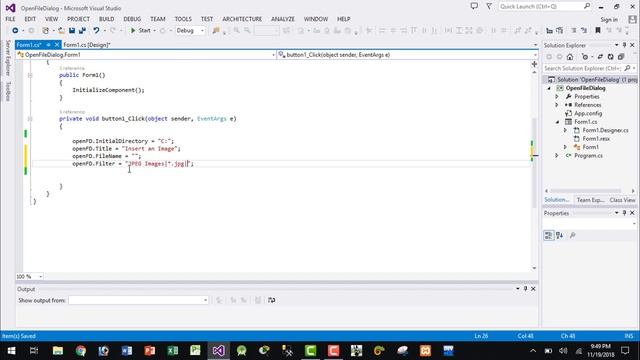Click the Save All toolbar icon
Screen dimensions: 640x360
click(x=82, y=31)
